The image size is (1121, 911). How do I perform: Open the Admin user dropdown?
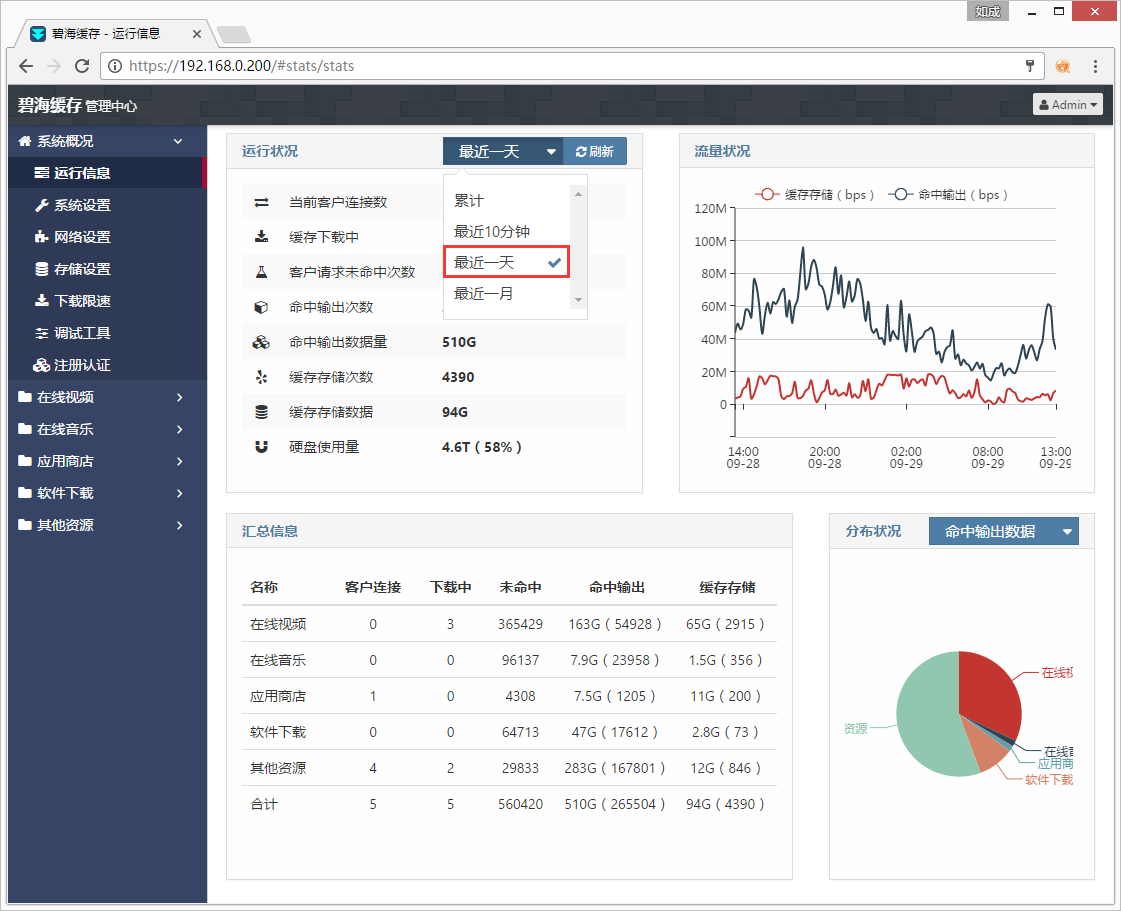(x=1069, y=105)
